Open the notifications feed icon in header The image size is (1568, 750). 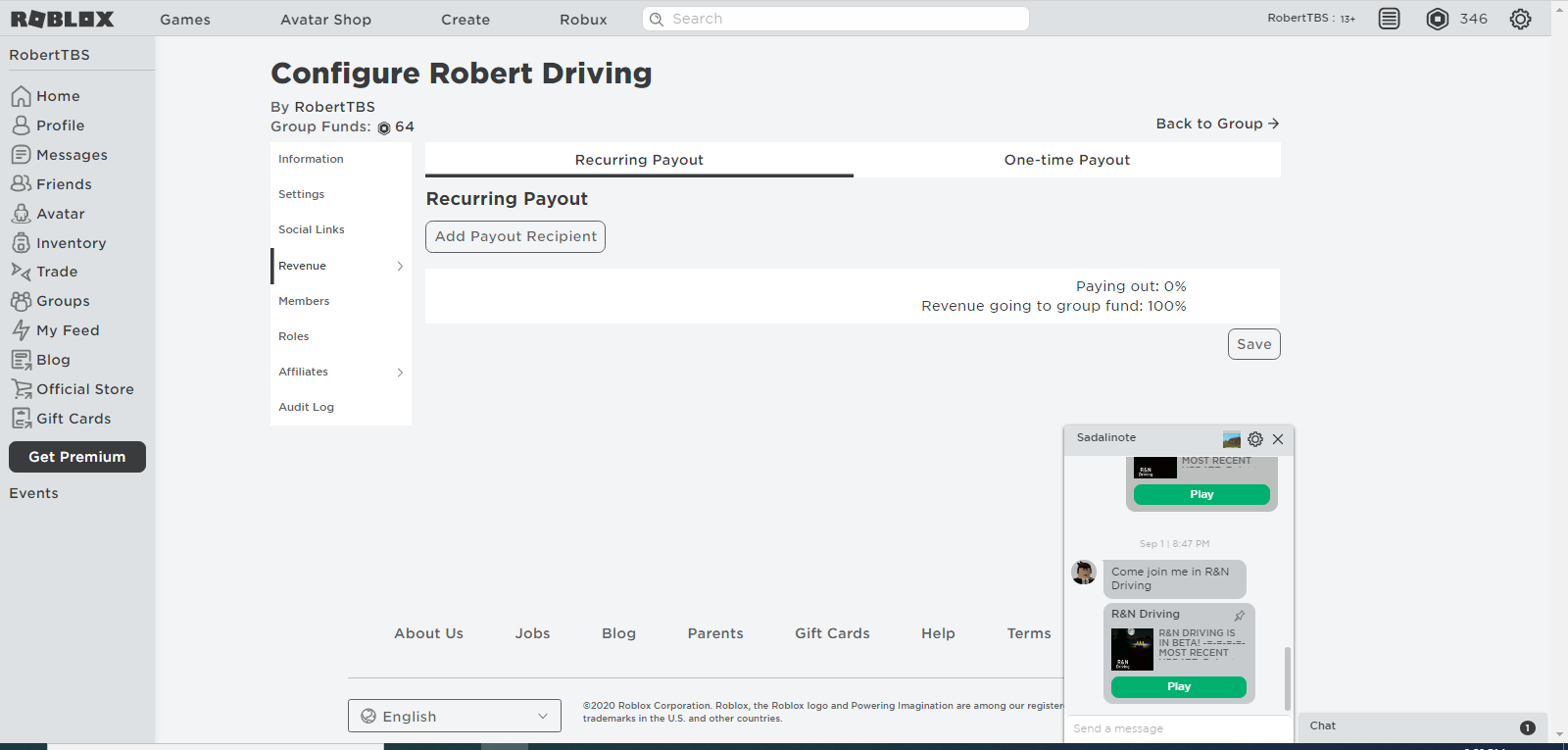pyautogui.click(x=1389, y=19)
